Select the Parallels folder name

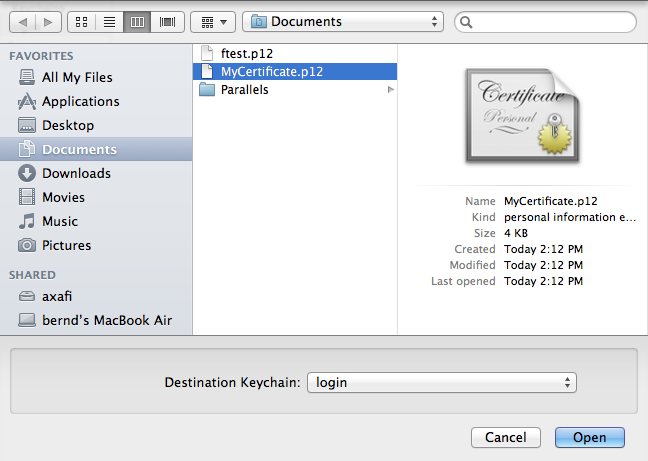[245, 90]
